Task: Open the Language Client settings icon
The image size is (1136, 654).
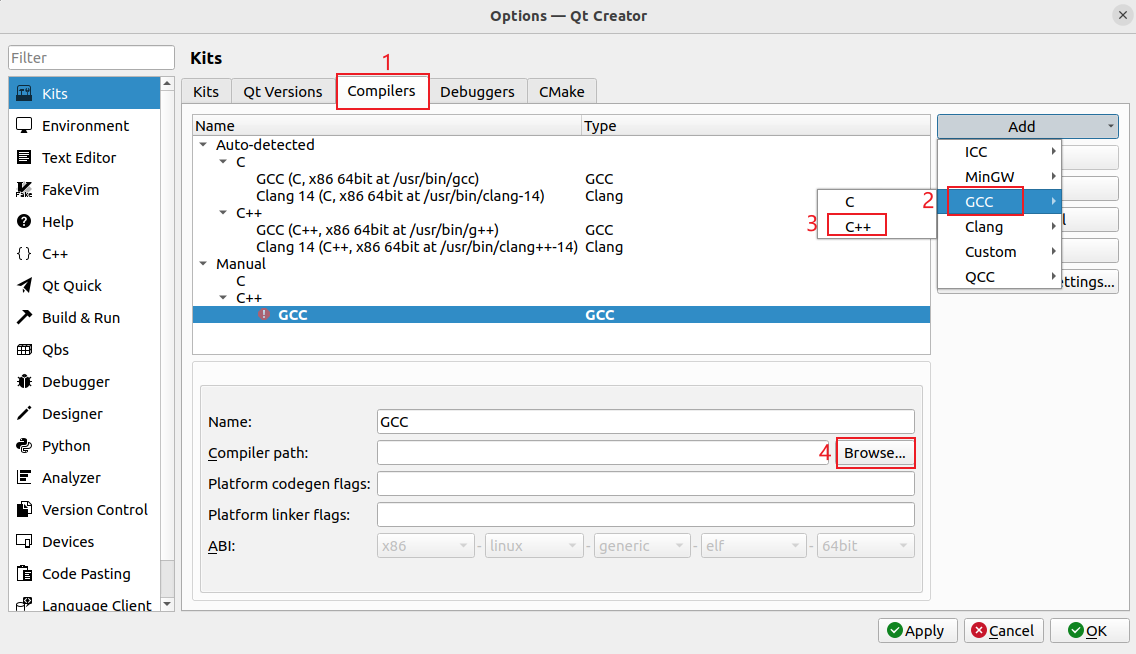Action: [24, 604]
